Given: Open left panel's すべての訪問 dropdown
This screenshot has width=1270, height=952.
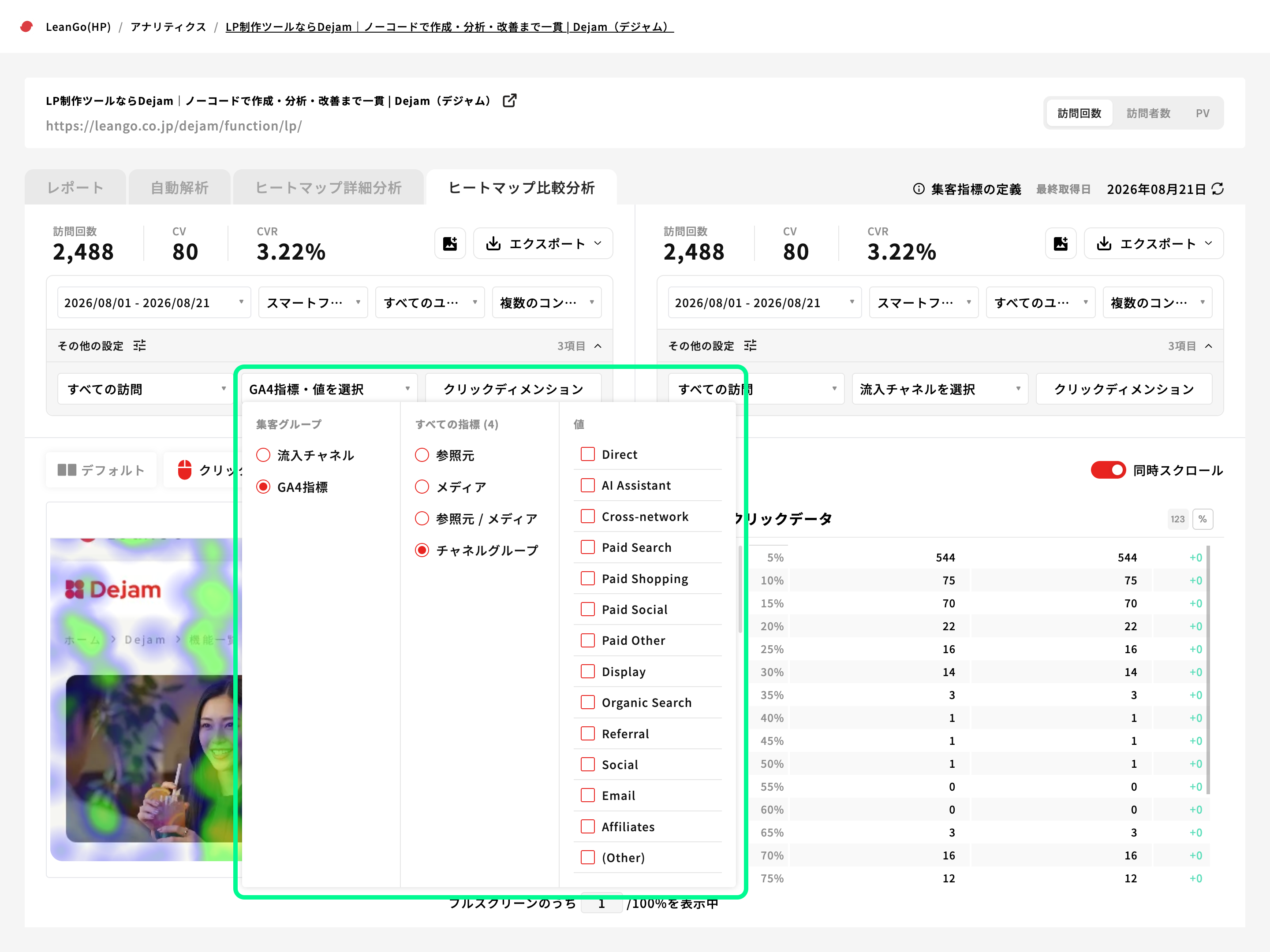Looking at the screenshot, I should point(145,389).
